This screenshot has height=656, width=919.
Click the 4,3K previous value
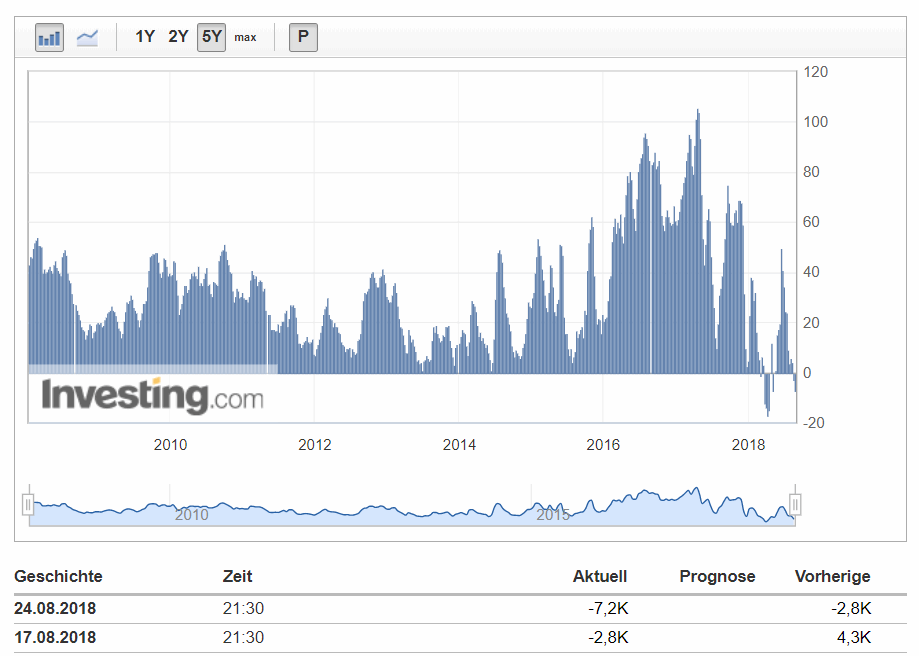pyautogui.click(x=854, y=637)
